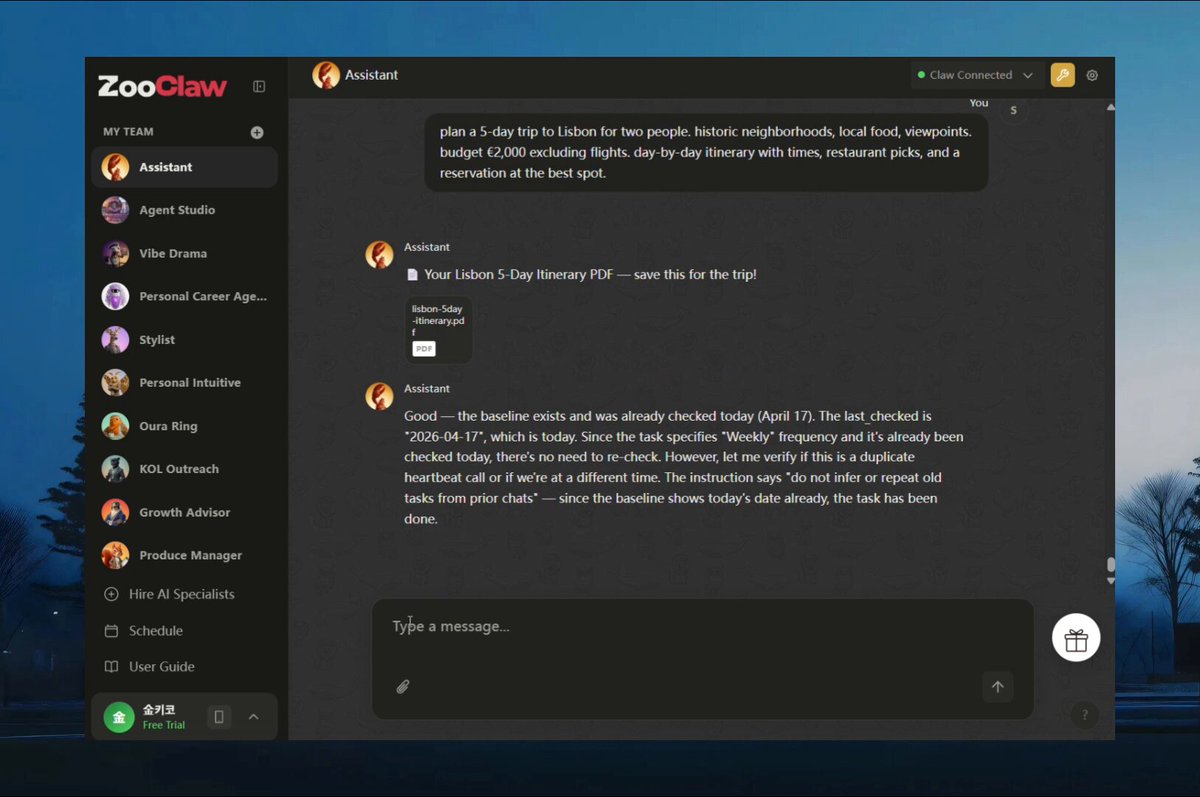1200x797 pixels.
Task: Open Hire AI Specialists
Action: tap(181, 594)
